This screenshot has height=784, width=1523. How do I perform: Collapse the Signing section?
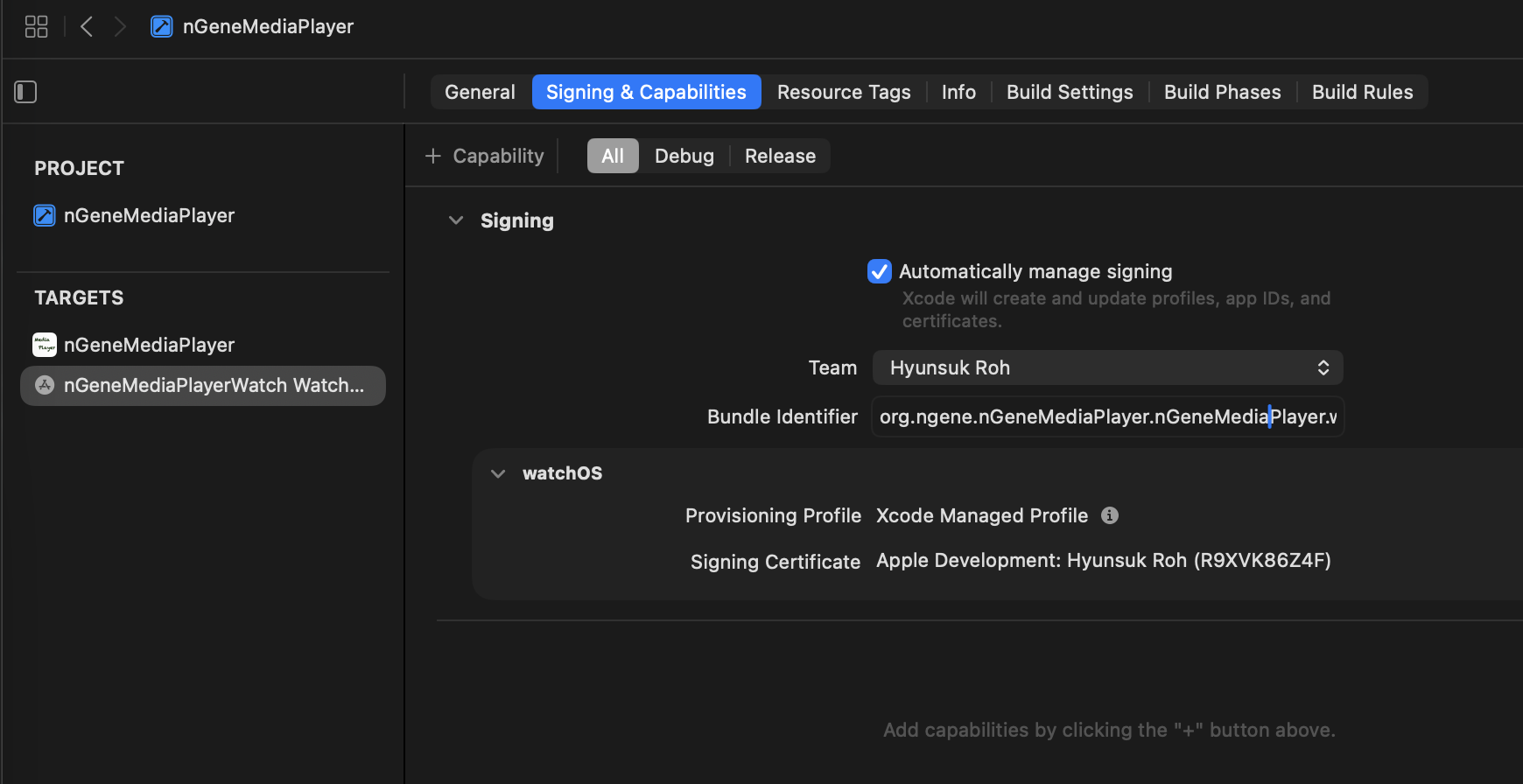tap(456, 220)
